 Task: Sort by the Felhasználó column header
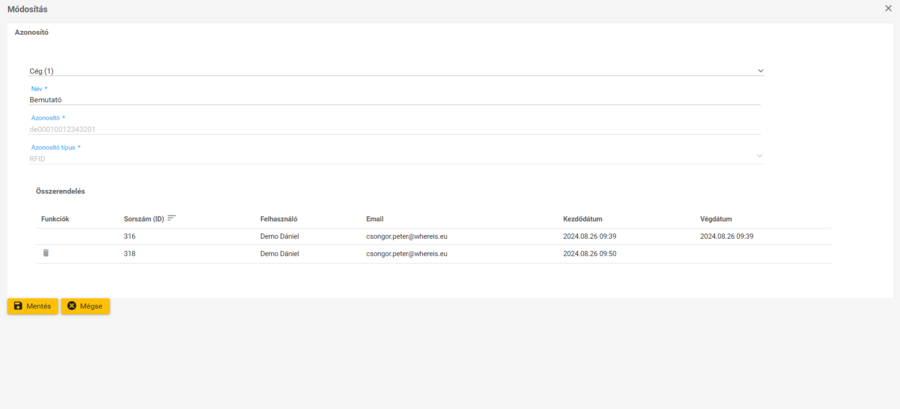279,219
